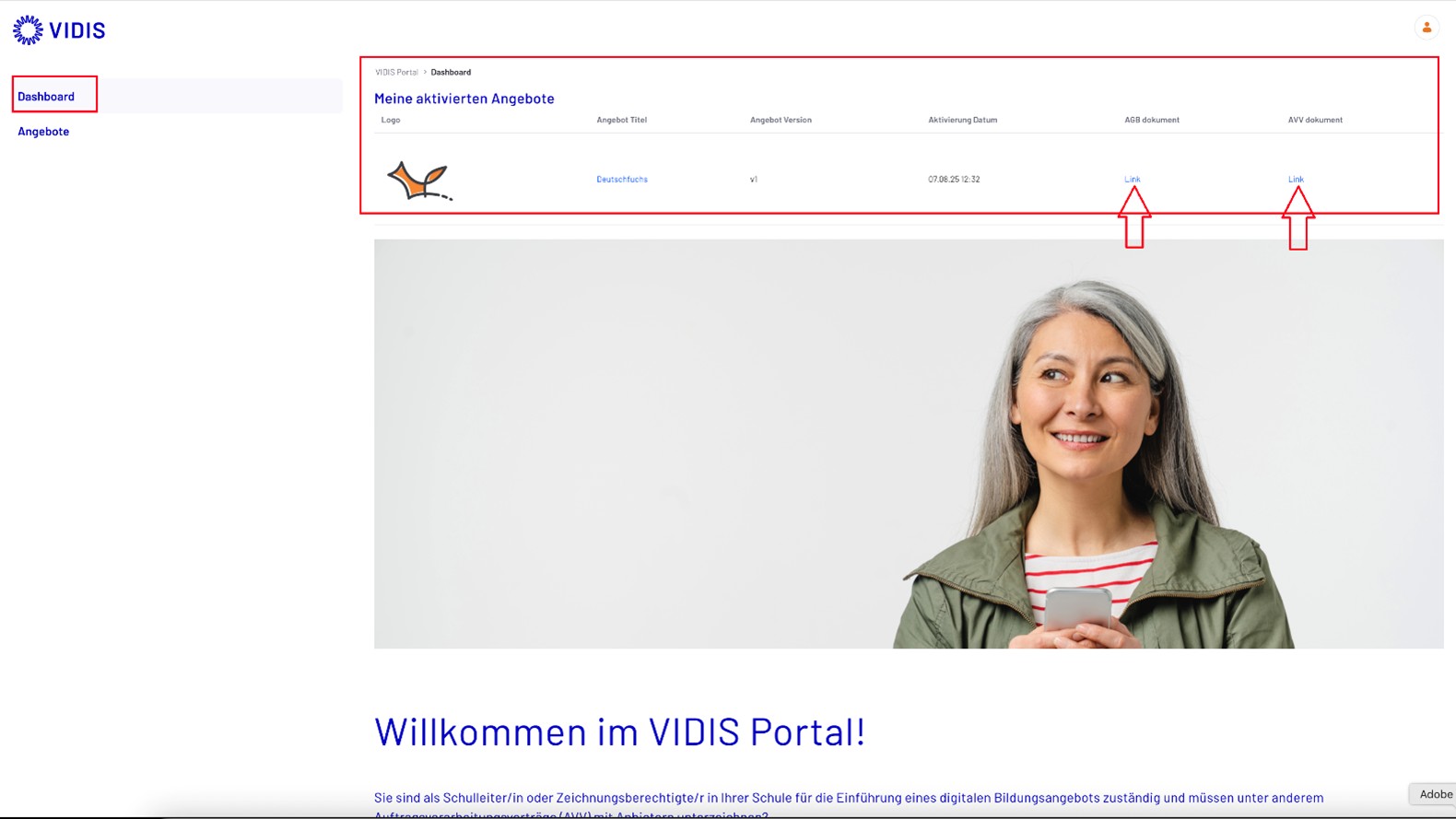Image resolution: width=1456 pixels, height=819 pixels.
Task: Open the AGB dokument Link
Action: 1132,179
